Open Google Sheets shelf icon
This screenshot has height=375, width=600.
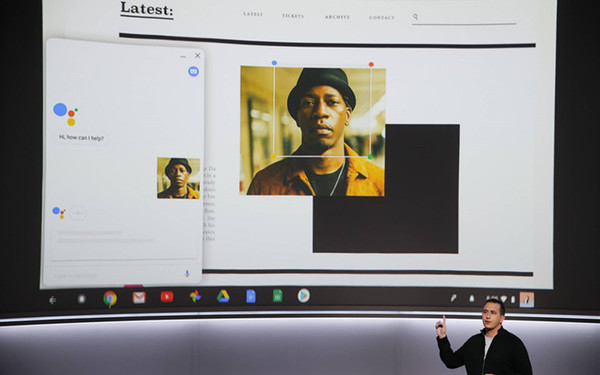[277, 296]
